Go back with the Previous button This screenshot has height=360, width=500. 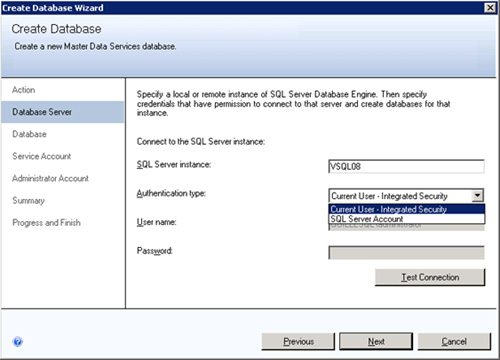(x=298, y=341)
